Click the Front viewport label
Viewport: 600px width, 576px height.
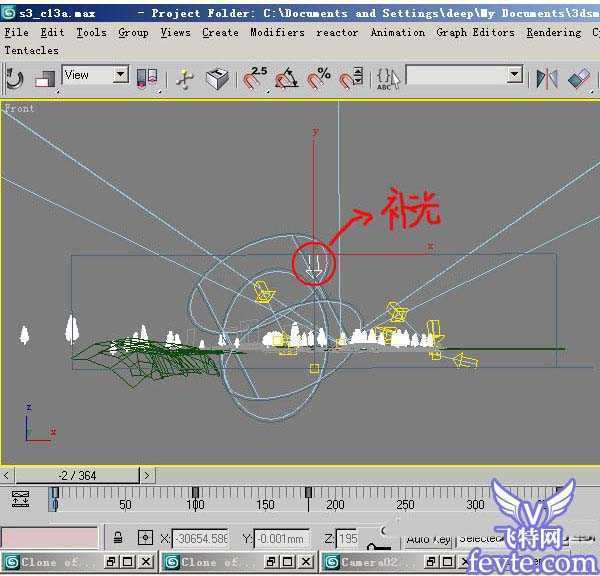click(19, 108)
